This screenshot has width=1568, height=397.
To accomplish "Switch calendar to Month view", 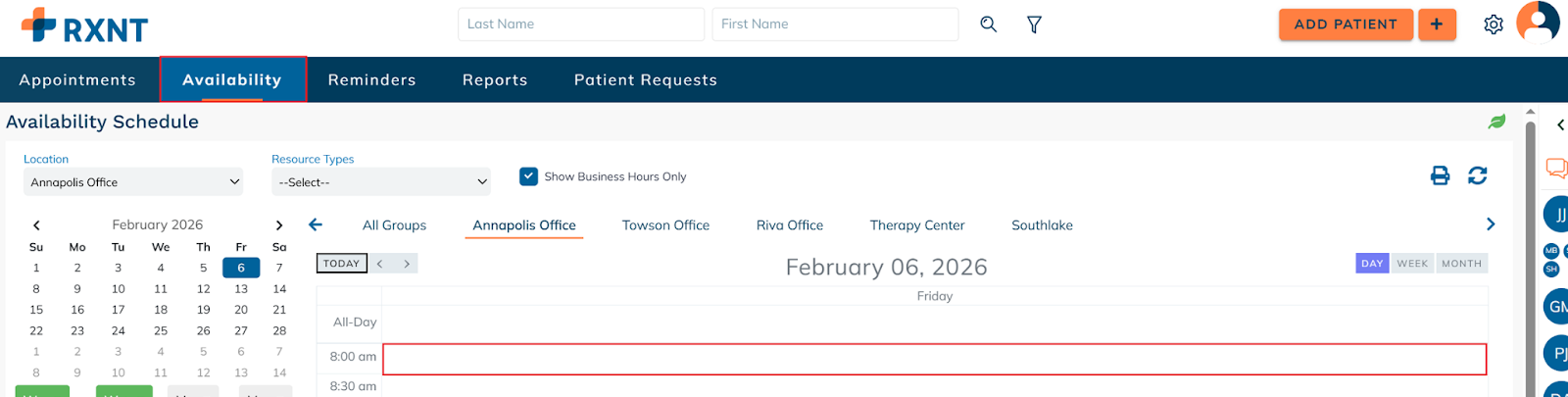I will [x=1461, y=264].
